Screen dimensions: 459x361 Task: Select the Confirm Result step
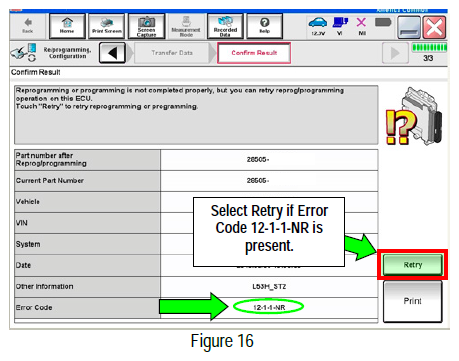tap(254, 53)
